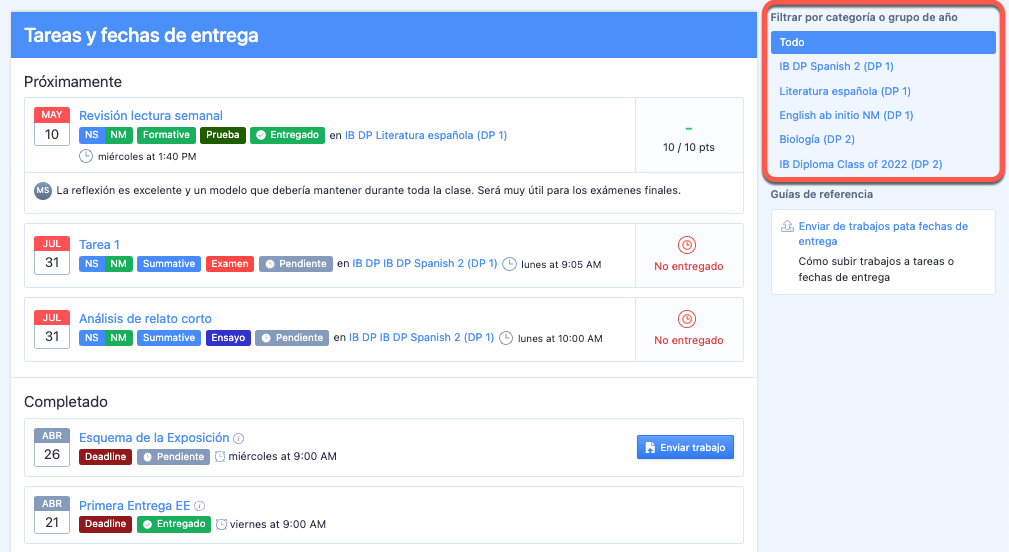Click the Entregado tag on Revisión lectura semanal
This screenshot has height=552, width=1009.
click(287, 135)
